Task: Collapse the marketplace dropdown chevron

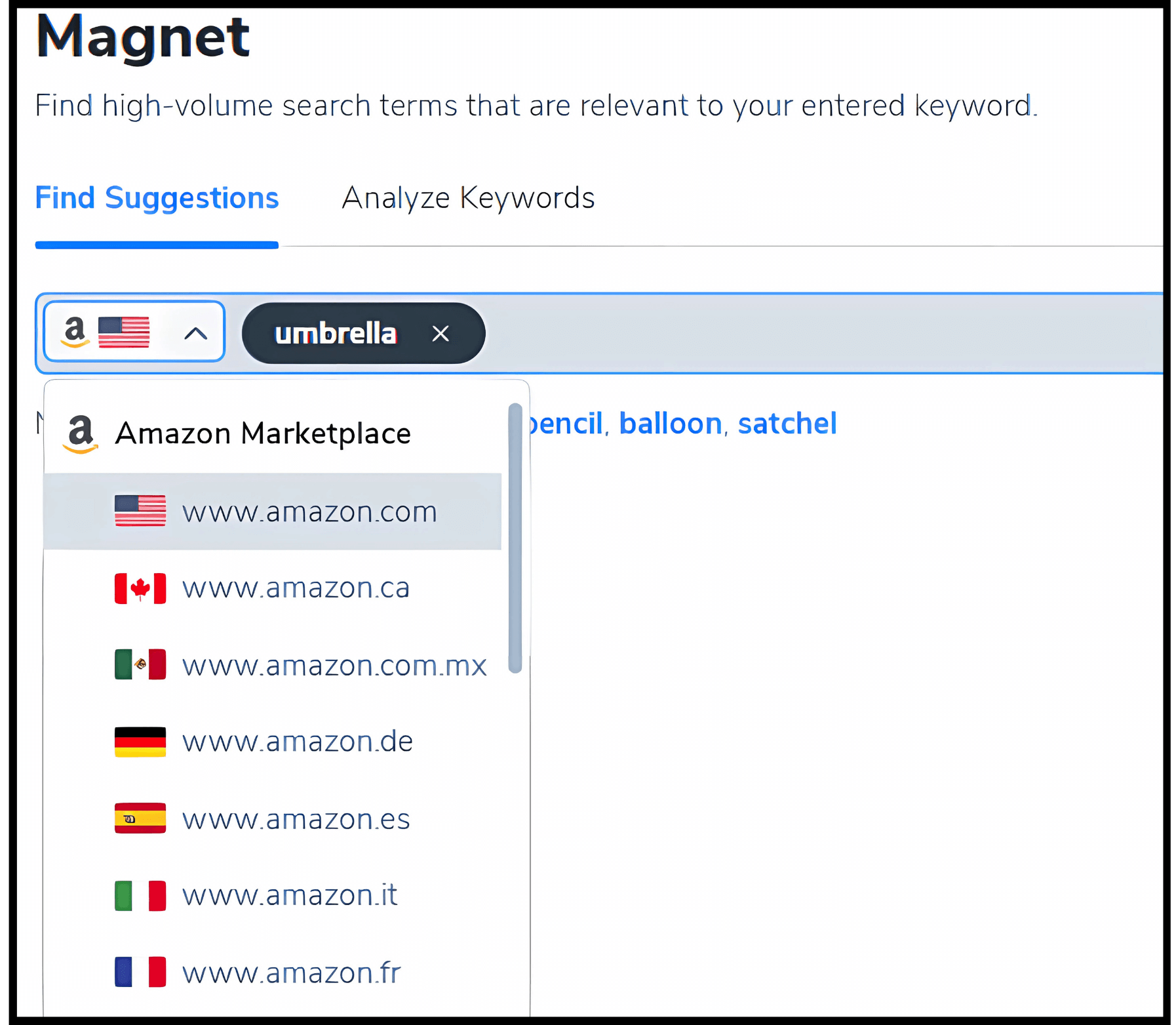Action: tap(195, 334)
